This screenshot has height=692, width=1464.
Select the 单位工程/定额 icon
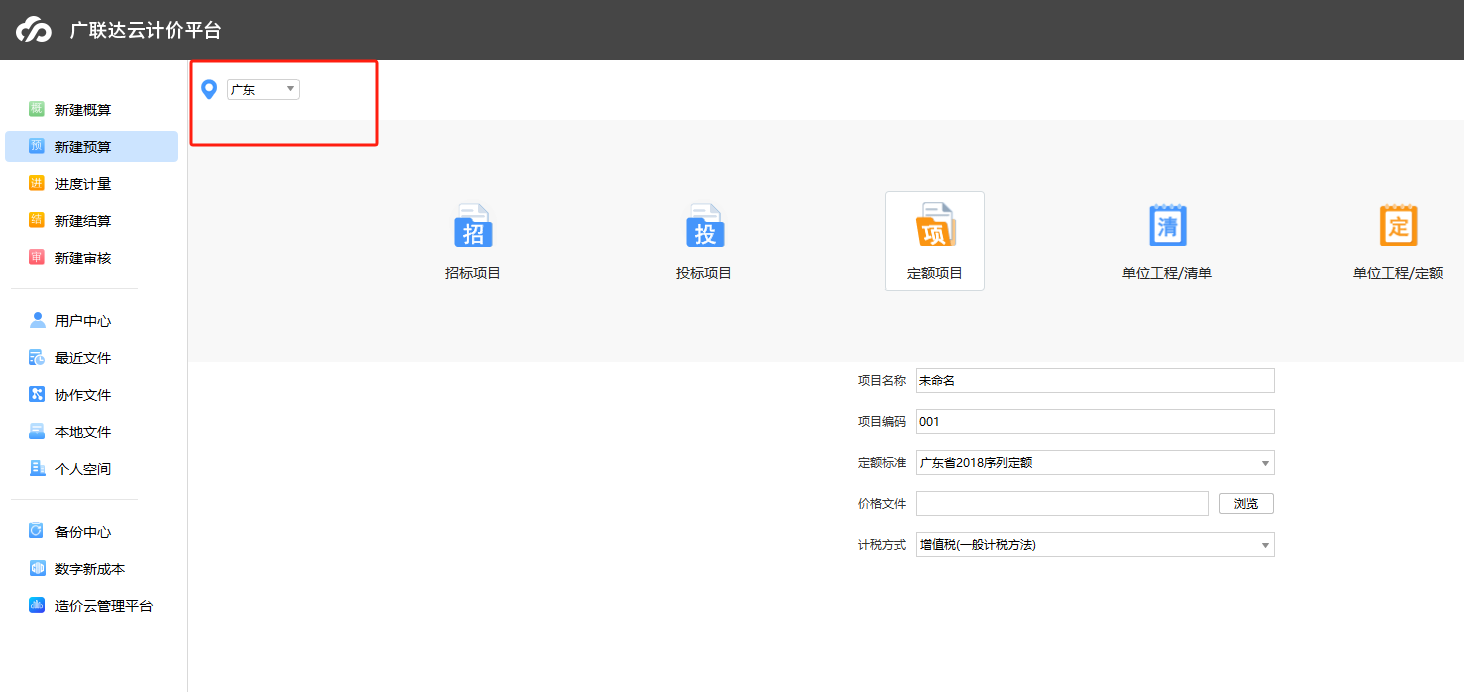[1398, 225]
